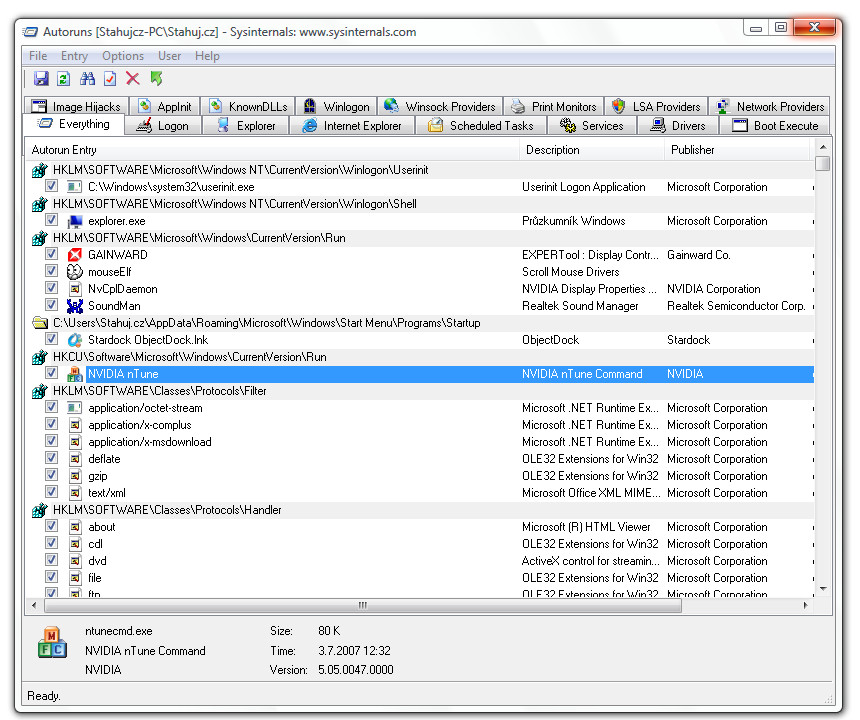
Task: Switch to the Internet Explorer tab
Action: click(x=352, y=126)
